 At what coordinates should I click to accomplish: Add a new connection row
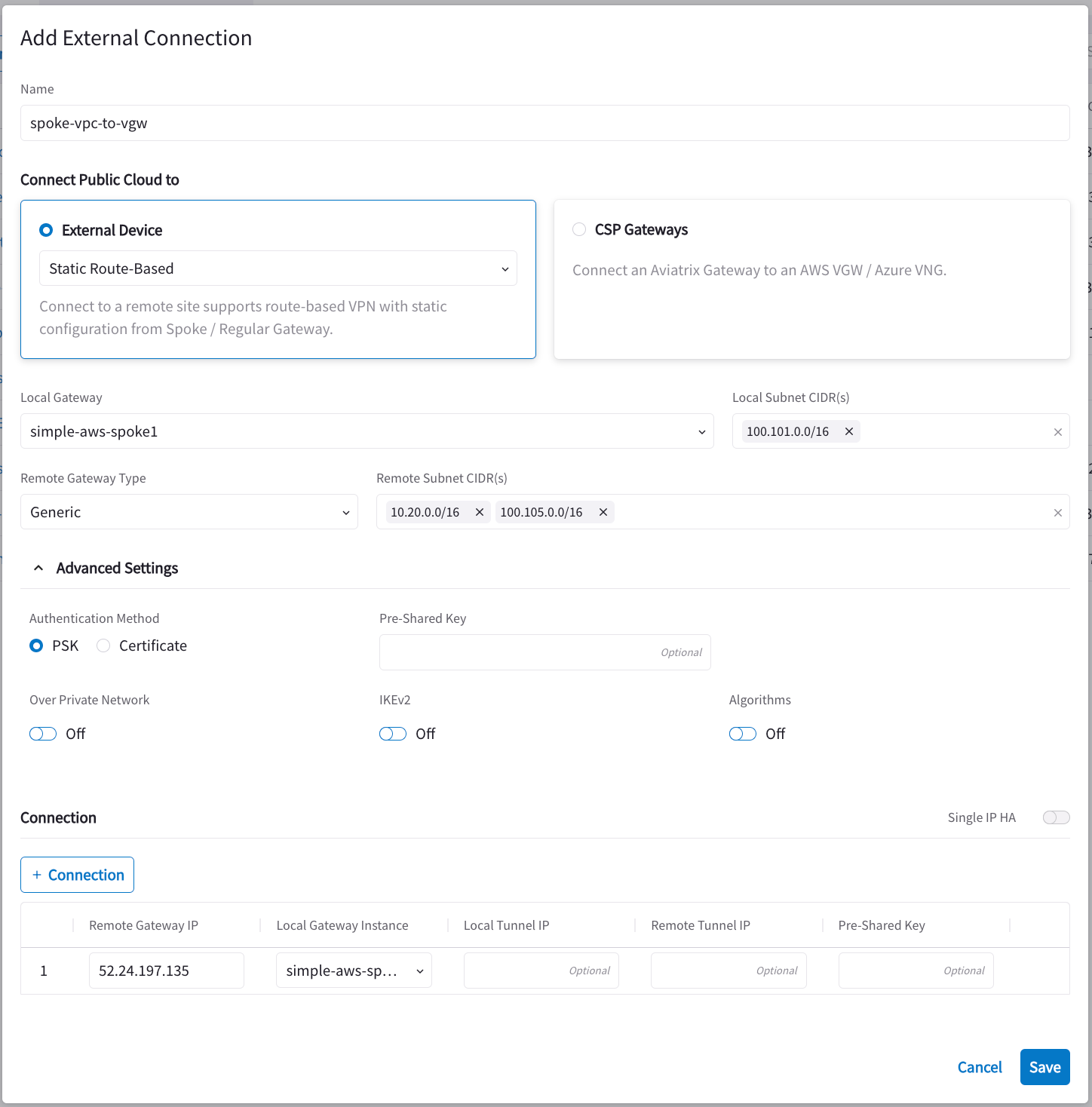tap(77, 875)
